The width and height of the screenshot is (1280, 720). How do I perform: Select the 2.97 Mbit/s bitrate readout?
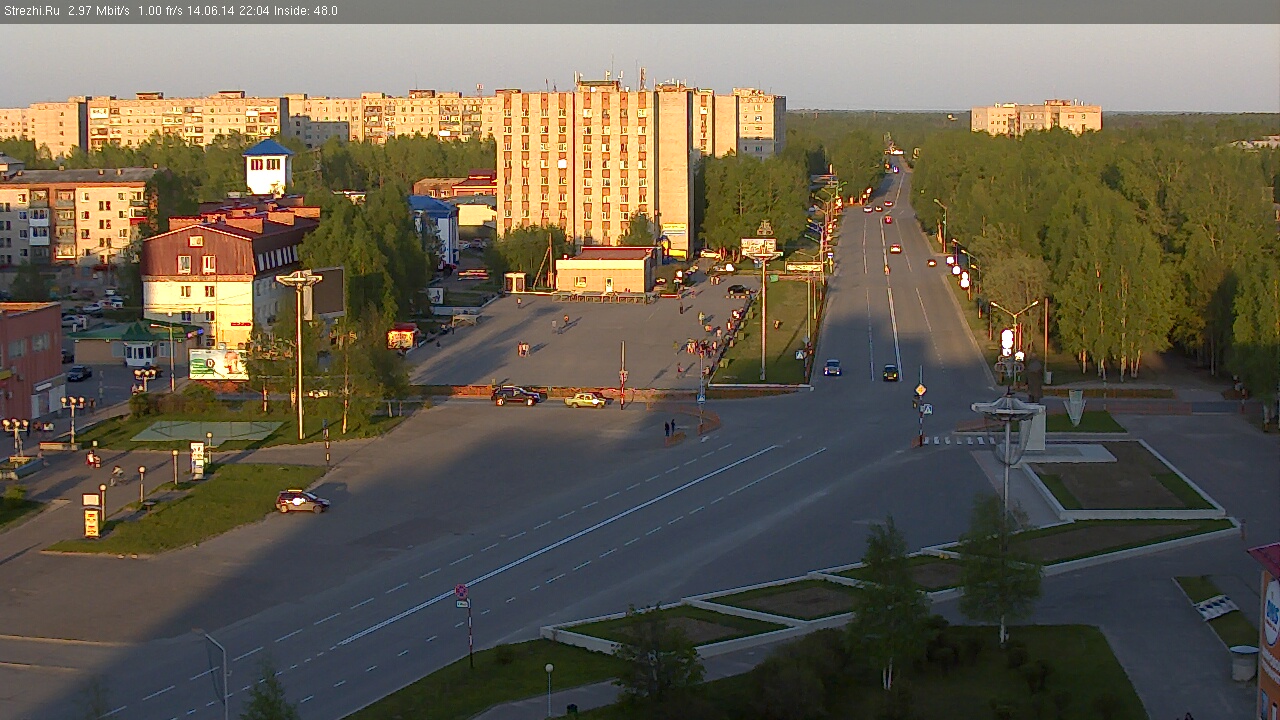(x=99, y=11)
